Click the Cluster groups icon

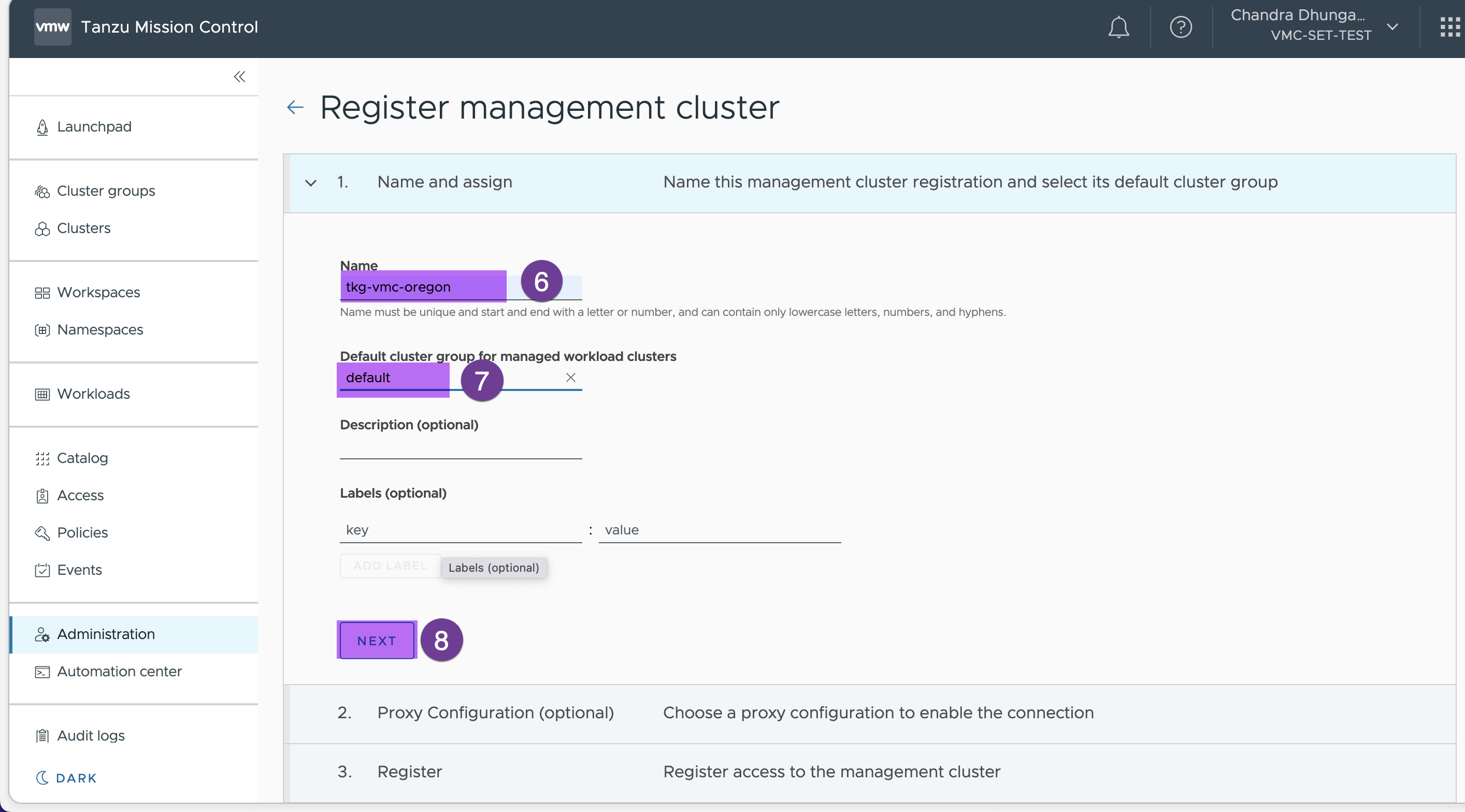[42, 192]
